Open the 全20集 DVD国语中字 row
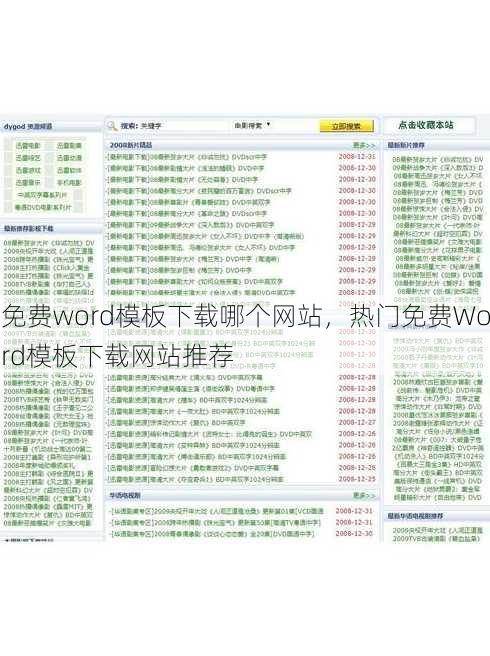Viewport: 490px width, 656px height. pyautogui.click(x=212, y=534)
